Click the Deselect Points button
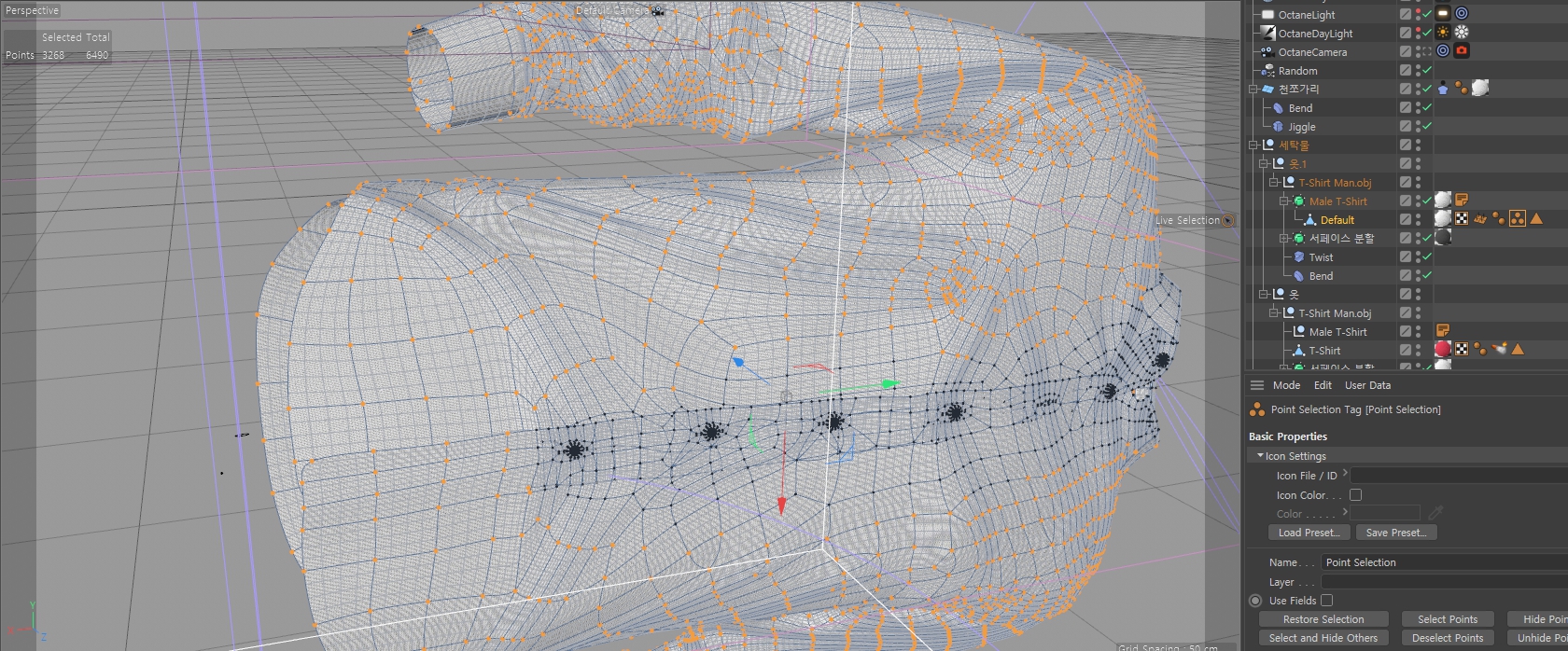 (x=1448, y=638)
